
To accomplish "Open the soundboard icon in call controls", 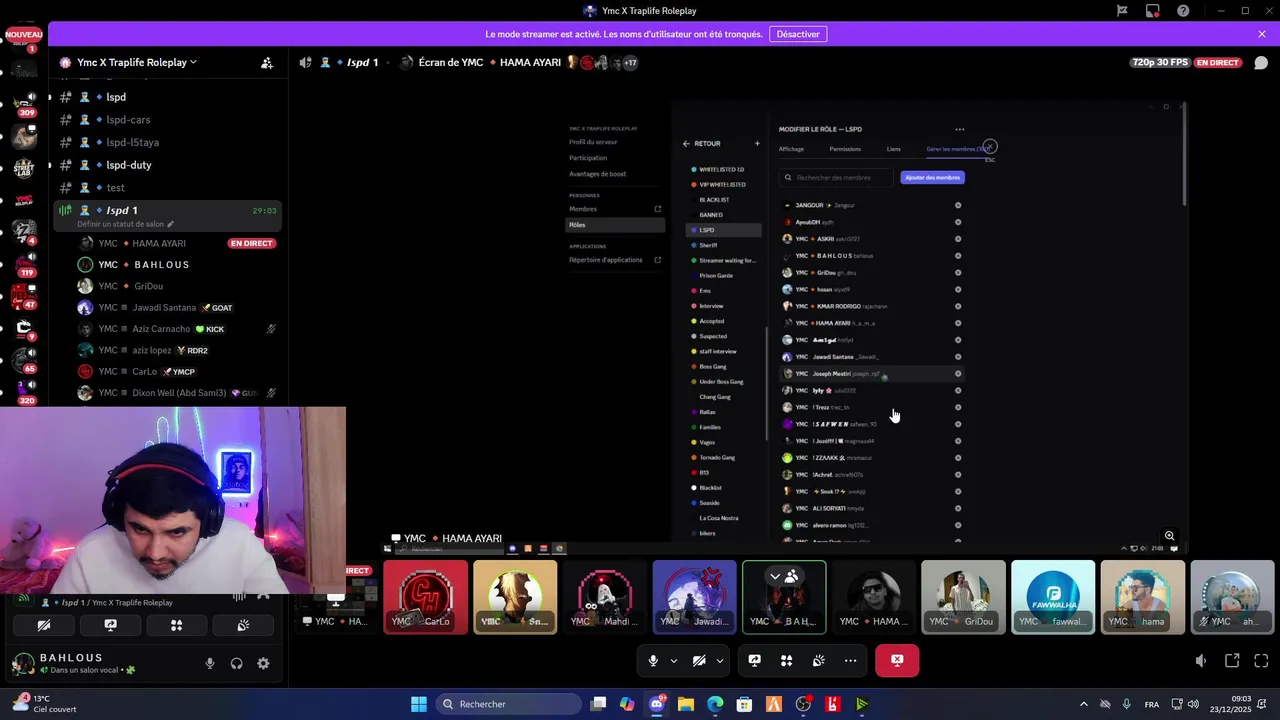I will [x=819, y=660].
